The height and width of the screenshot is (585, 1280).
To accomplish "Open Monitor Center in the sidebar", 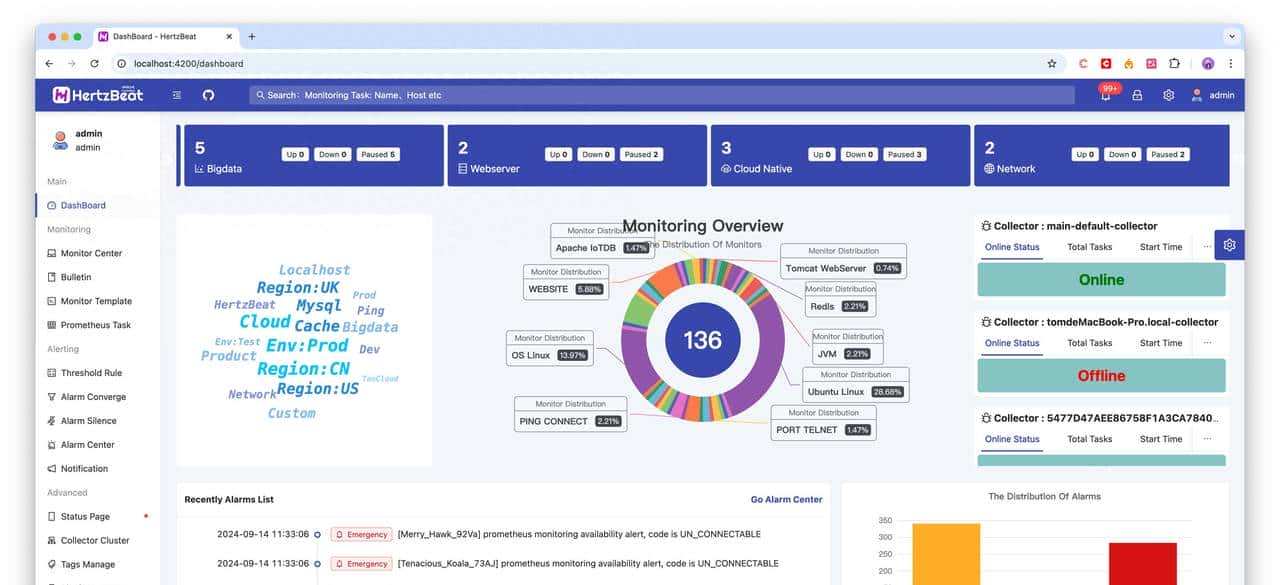I will point(91,253).
